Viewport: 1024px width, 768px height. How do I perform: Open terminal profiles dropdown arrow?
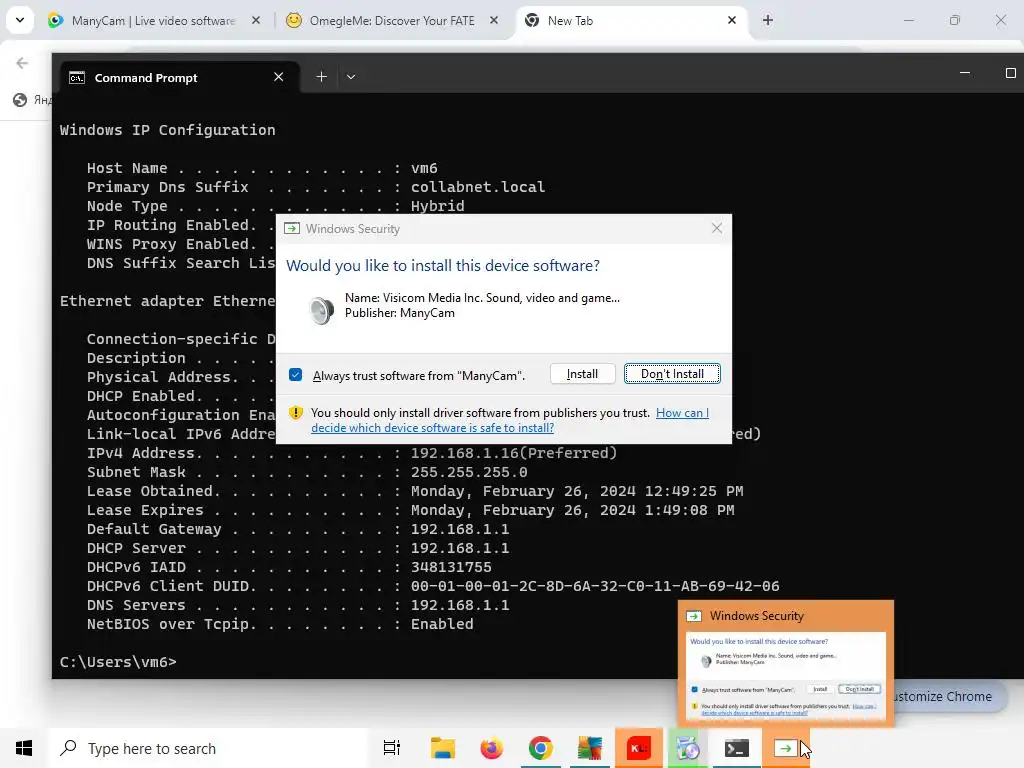pos(351,77)
